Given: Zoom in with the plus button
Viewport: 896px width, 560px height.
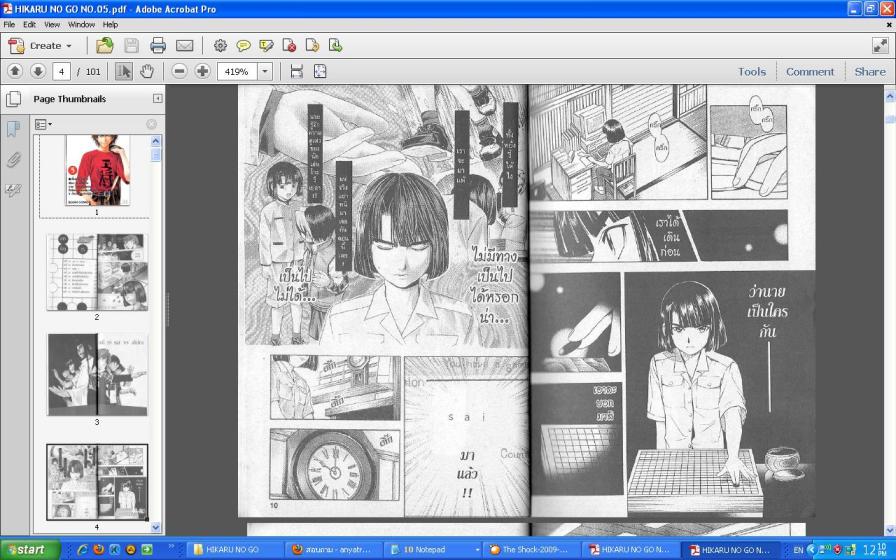Looking at the screenshot, I should (x=202, y=71).
